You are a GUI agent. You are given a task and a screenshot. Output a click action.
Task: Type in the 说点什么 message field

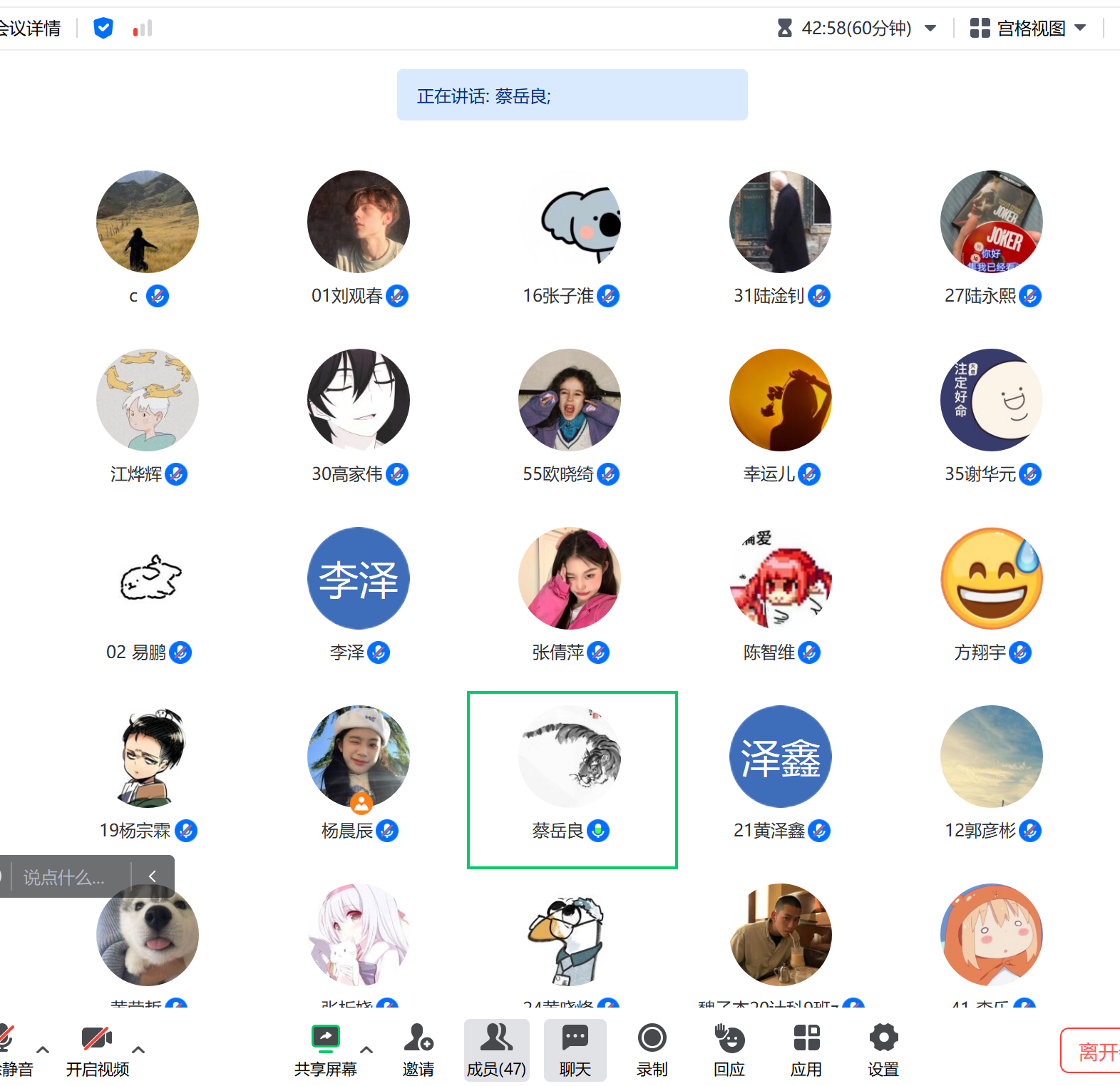pyautogui.click(x=68, y=877)
